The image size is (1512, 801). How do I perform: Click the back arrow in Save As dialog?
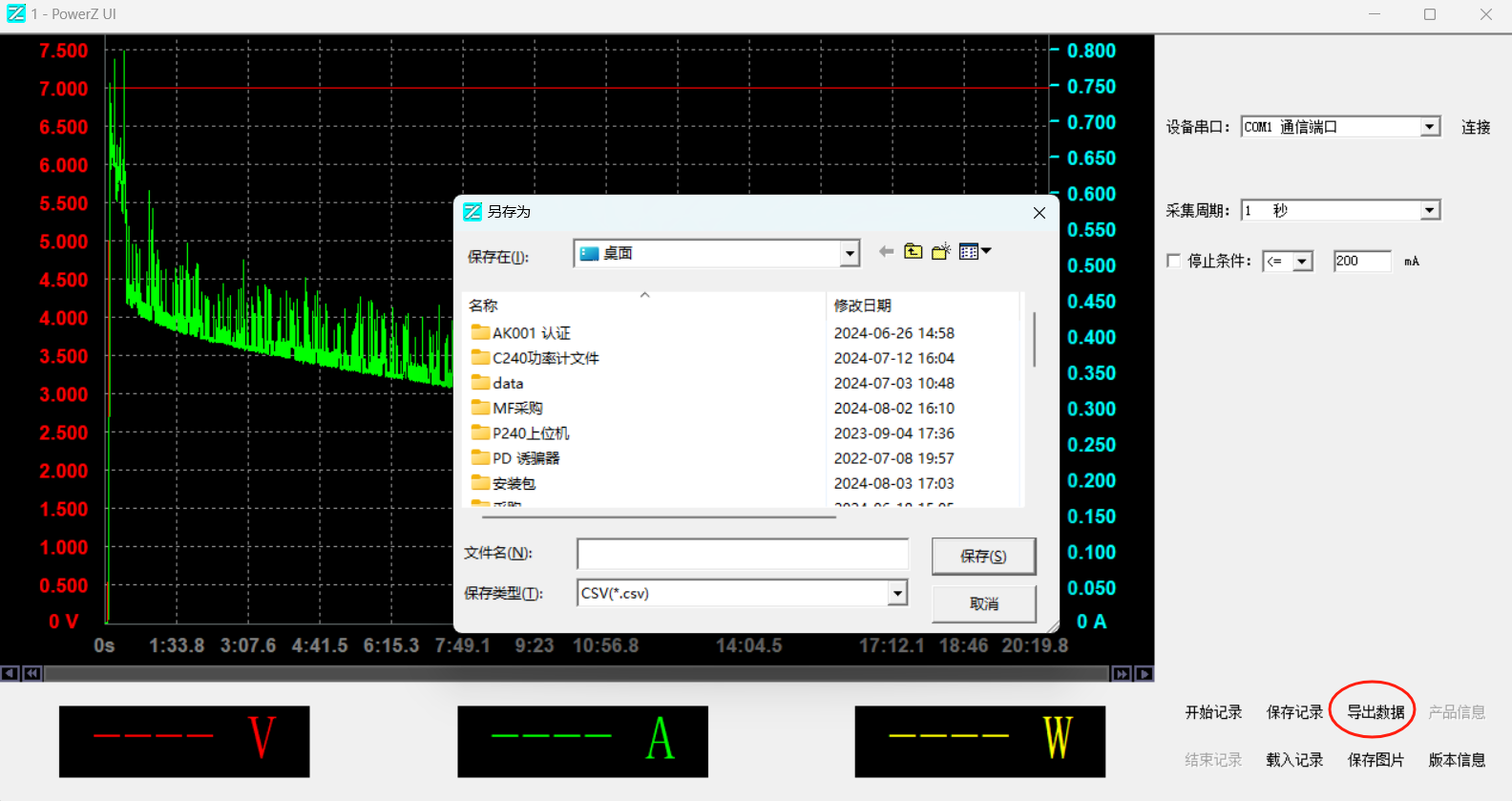(886, 252)
